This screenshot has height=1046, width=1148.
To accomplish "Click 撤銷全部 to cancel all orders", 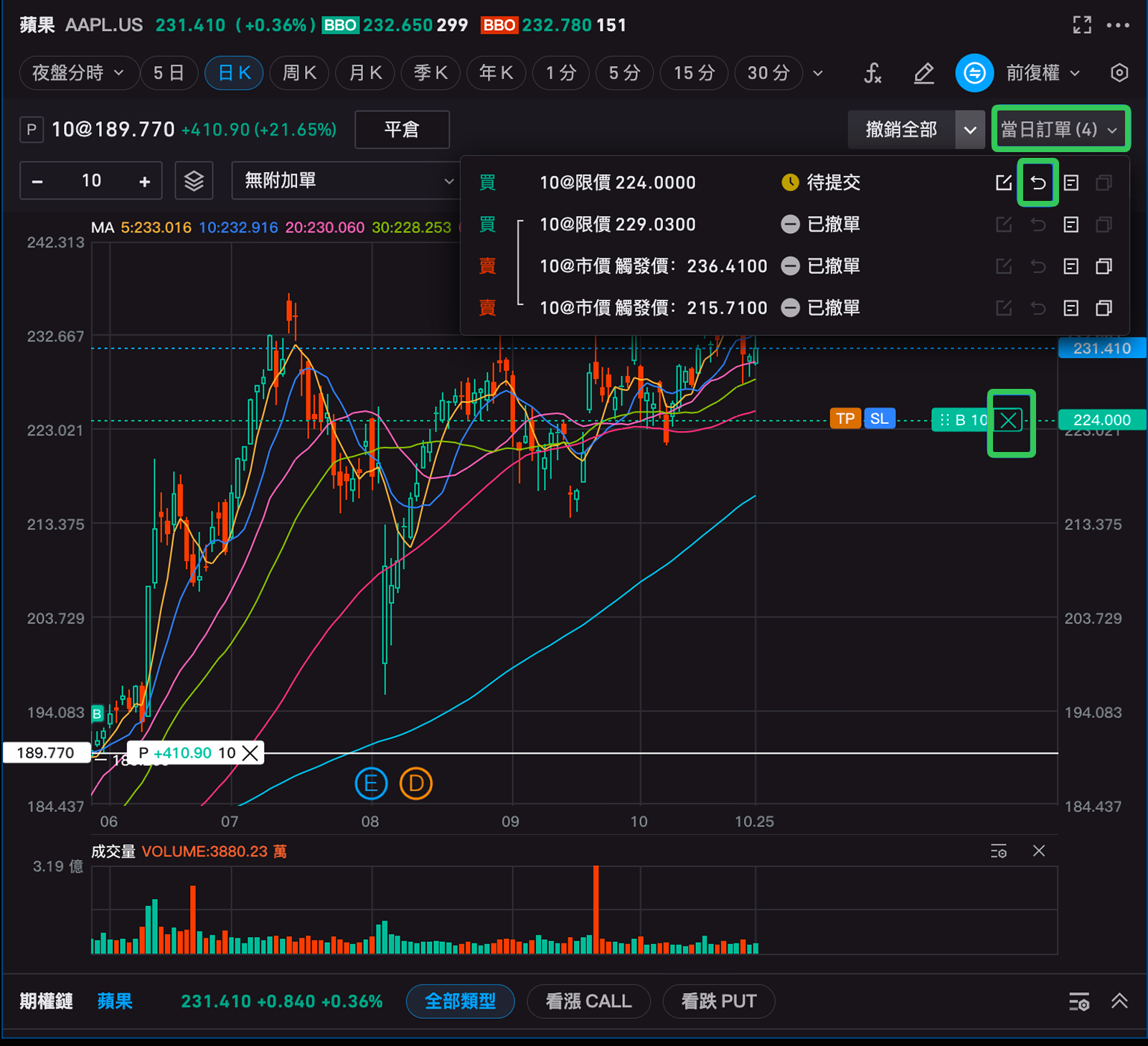I will (x=901, y=130).
